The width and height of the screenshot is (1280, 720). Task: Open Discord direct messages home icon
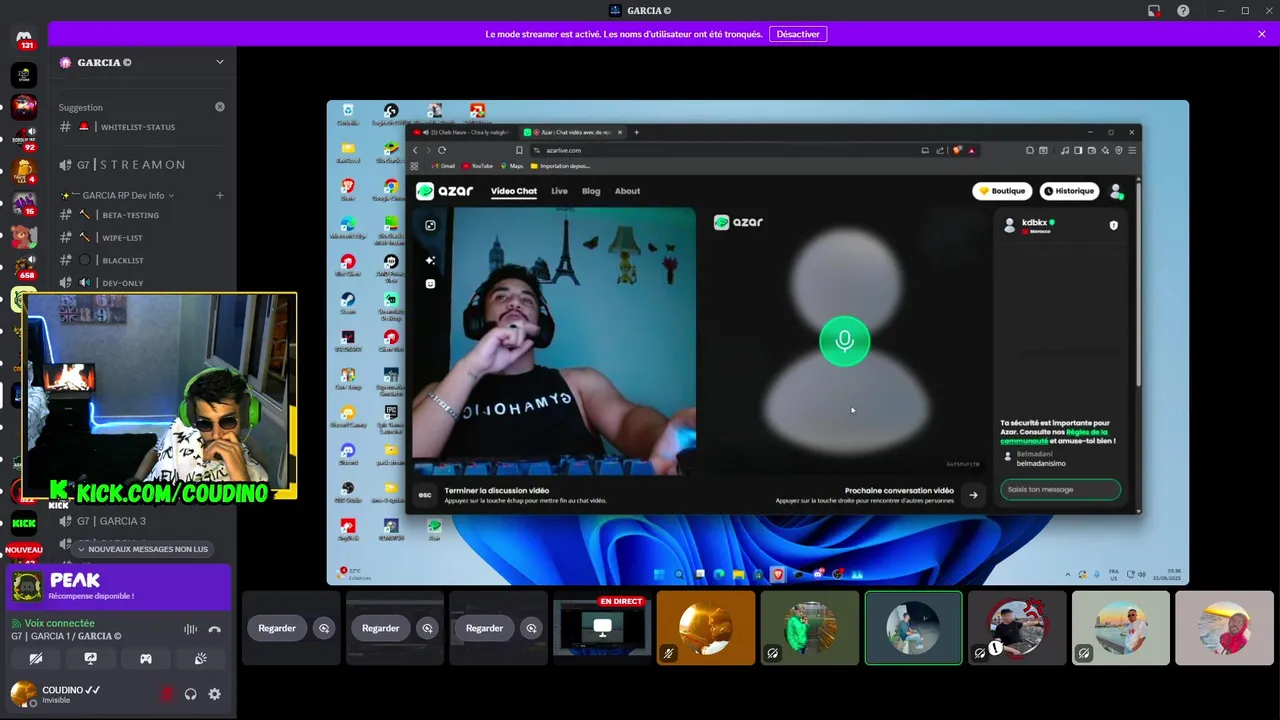coord(24,39)
